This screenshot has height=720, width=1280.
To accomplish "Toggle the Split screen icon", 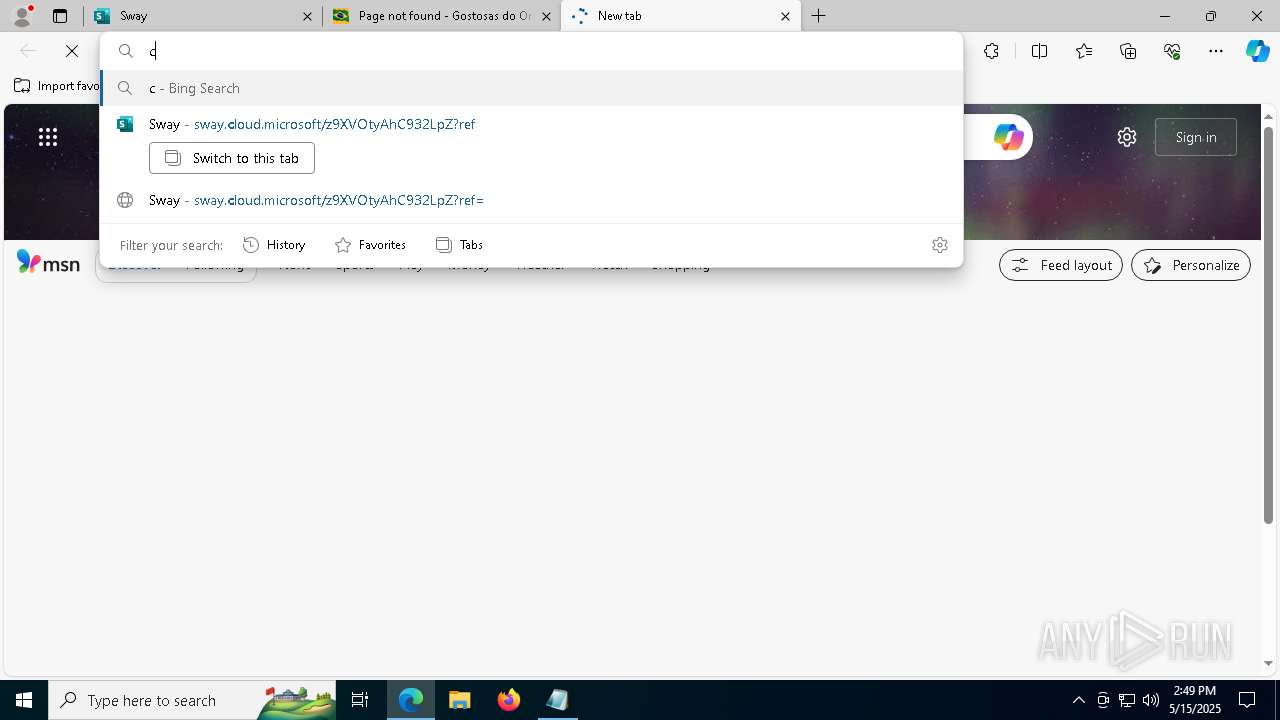I will click(1039, 51).
